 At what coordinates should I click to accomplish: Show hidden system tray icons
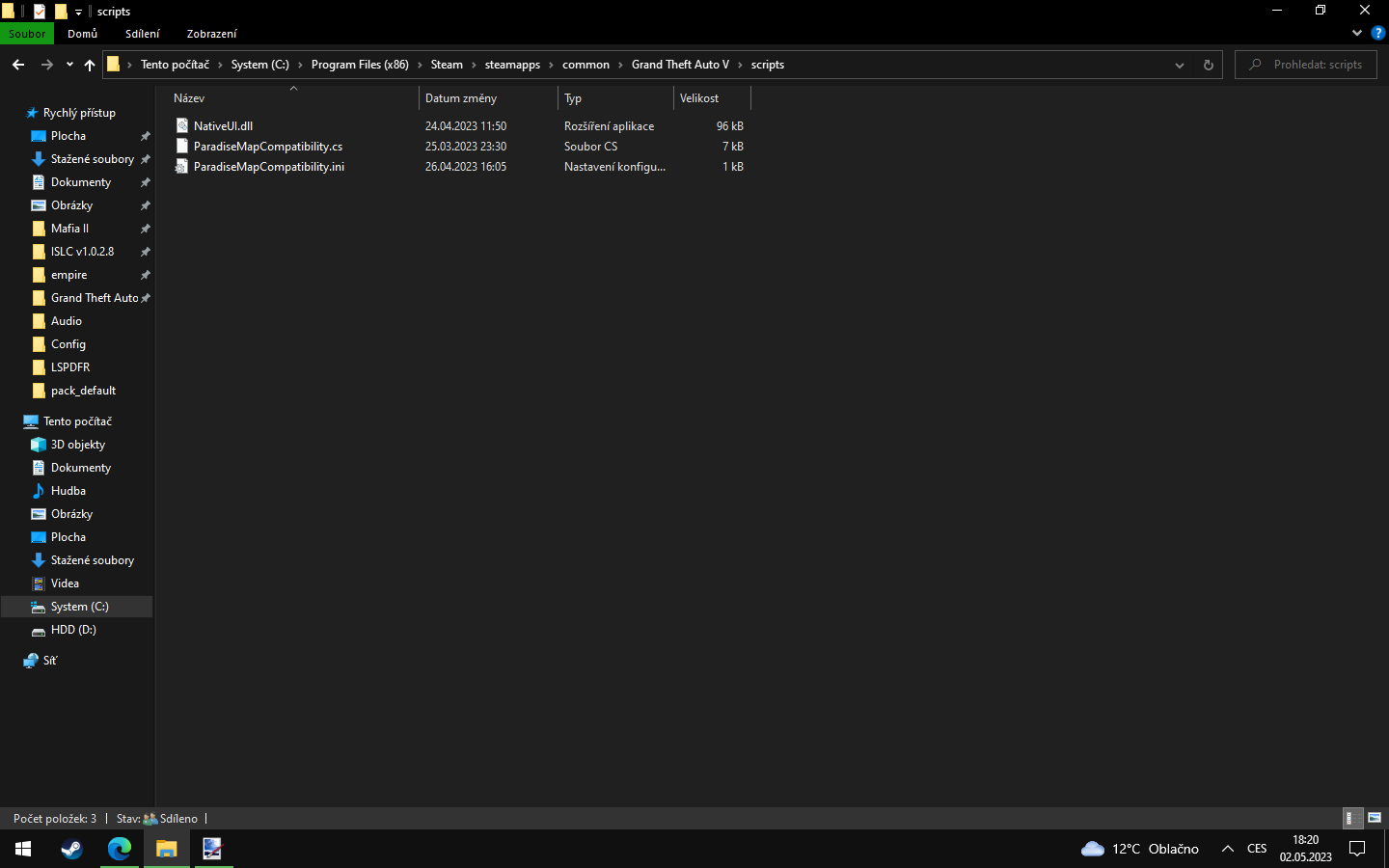pyautogui.click(x=1227, y=849)
